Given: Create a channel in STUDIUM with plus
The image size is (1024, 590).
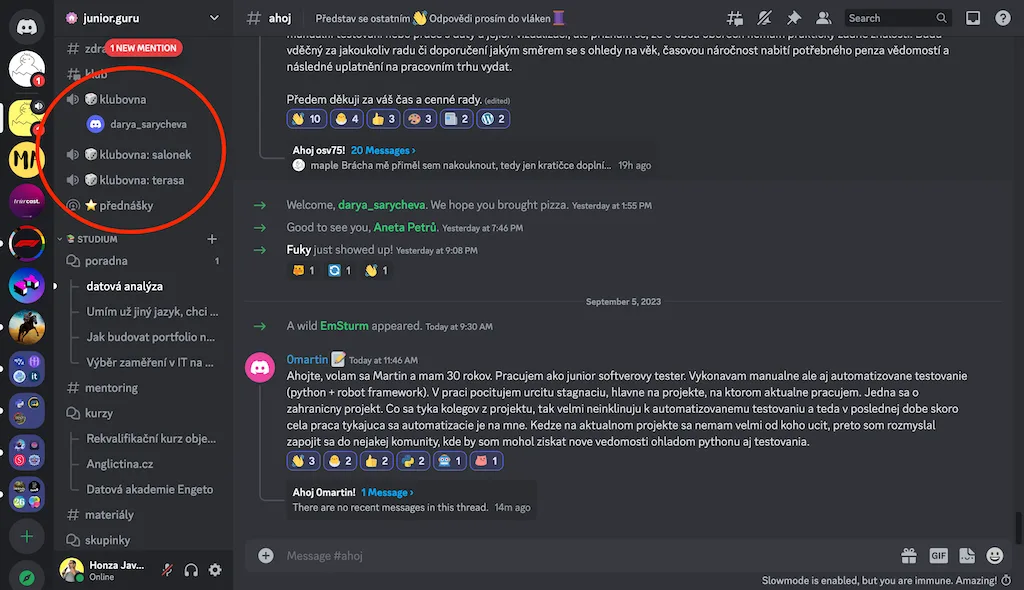Looking at the screenshot, I should click(212, 239).
